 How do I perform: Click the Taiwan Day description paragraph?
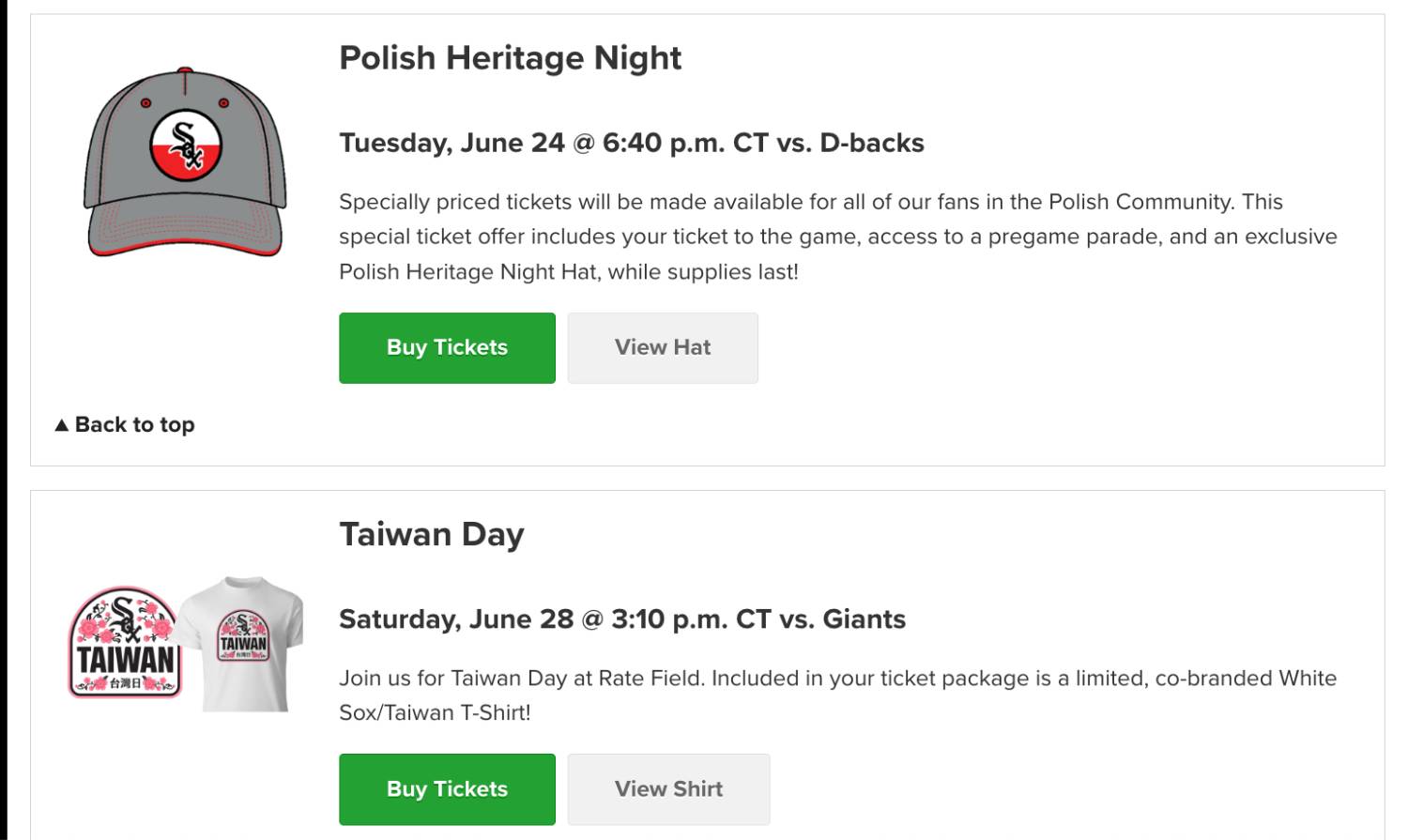pos(837,695)
